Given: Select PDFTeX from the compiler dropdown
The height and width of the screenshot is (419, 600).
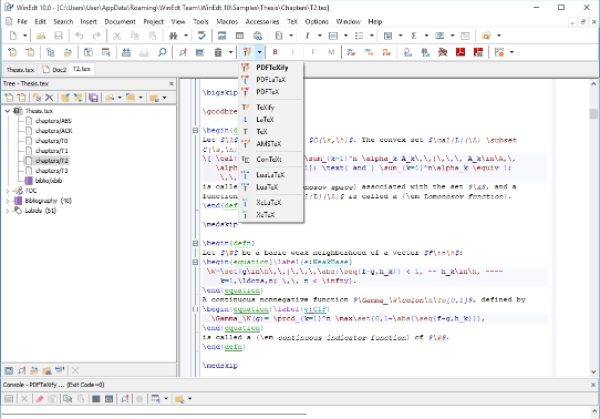Looking at the screenshot, I should point(271,92).
